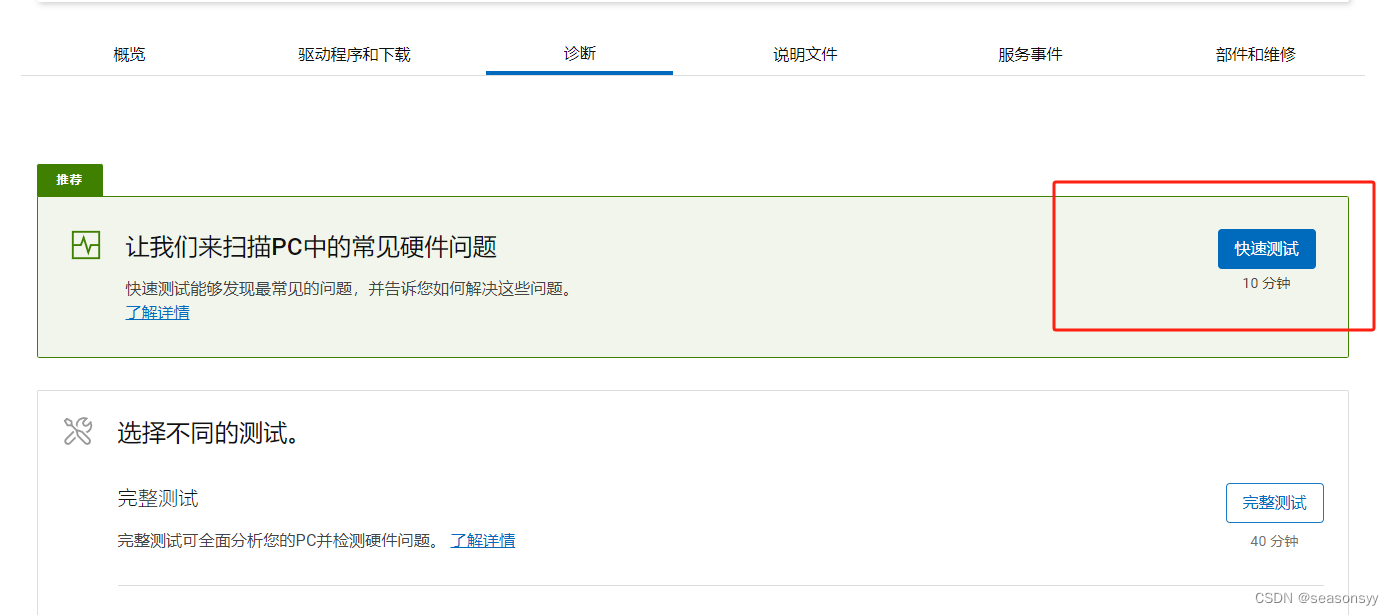Click the 10 分钟 duration text

point(1266,283)
